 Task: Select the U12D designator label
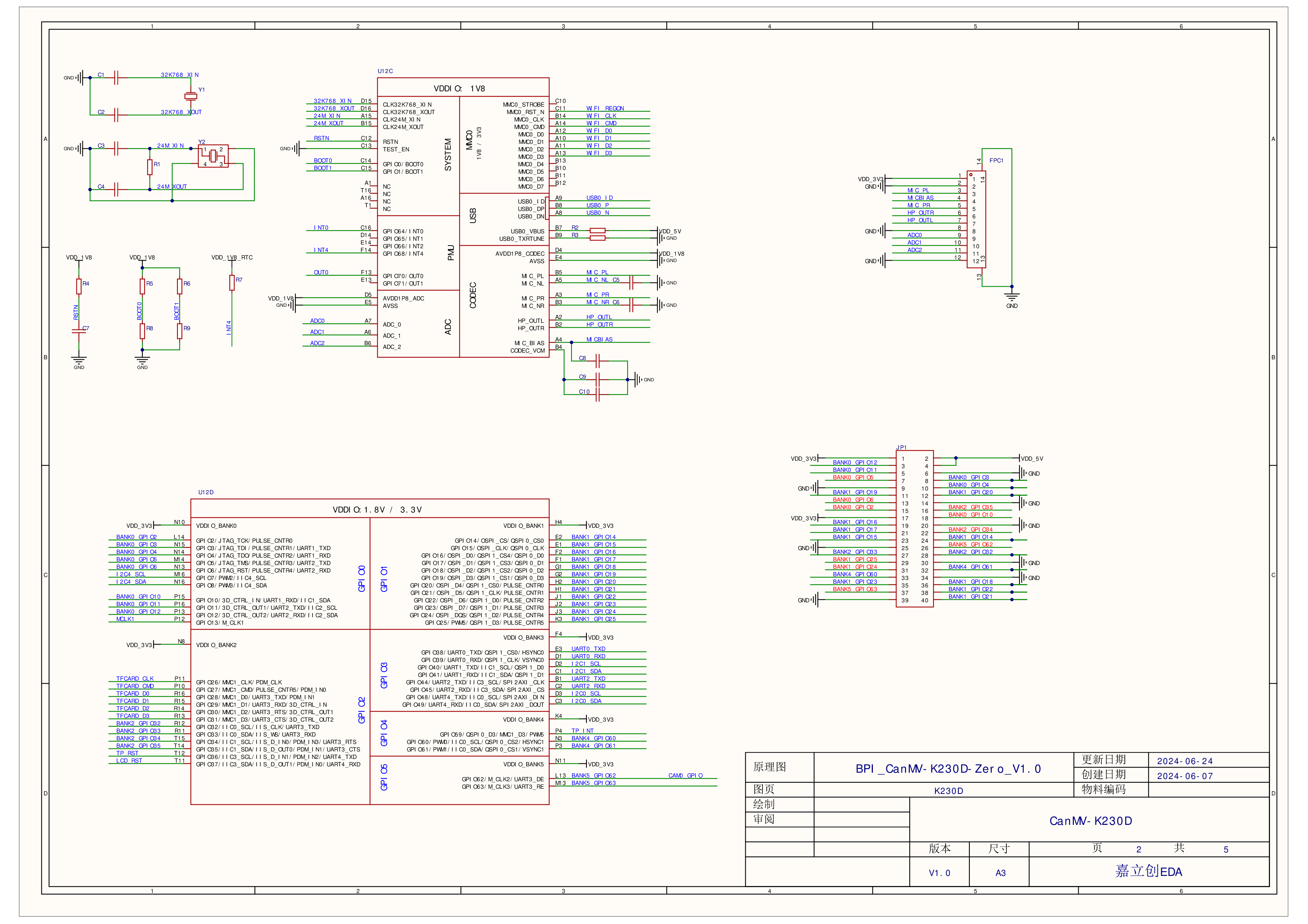pyautogui.click(x=206, y=492)
